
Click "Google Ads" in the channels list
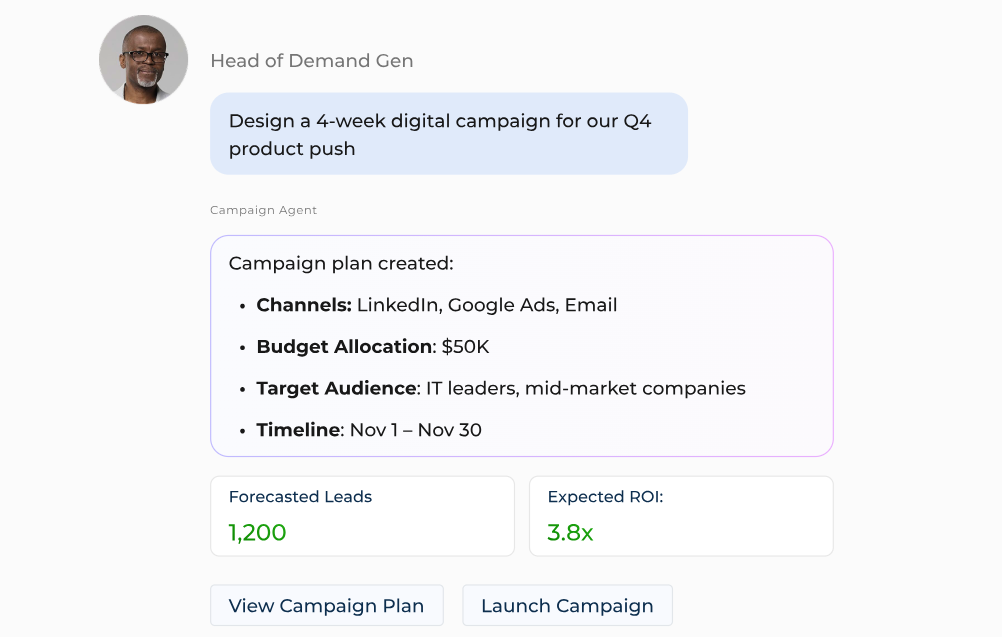tap(501, 305)
